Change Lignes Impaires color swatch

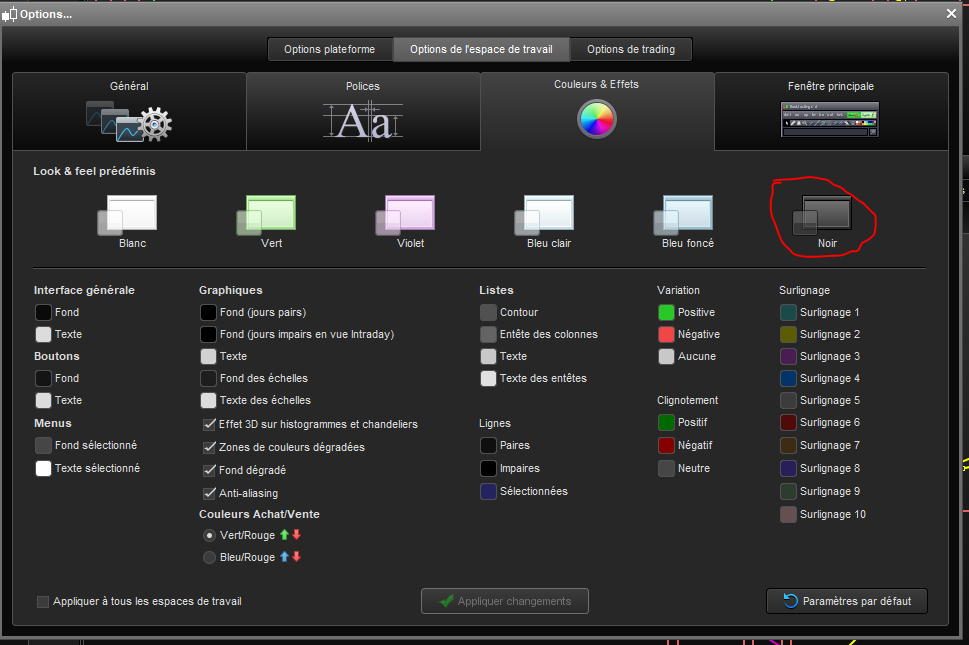point(488,468)
